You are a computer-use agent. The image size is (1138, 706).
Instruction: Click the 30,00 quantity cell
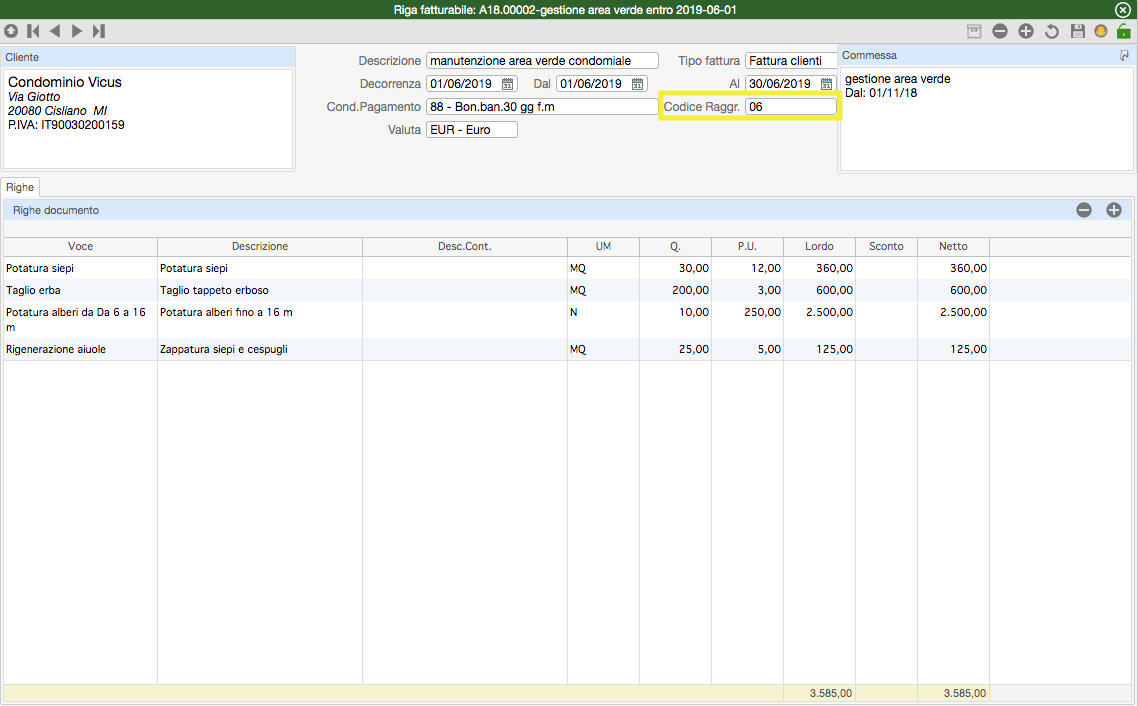coord(675,268)
